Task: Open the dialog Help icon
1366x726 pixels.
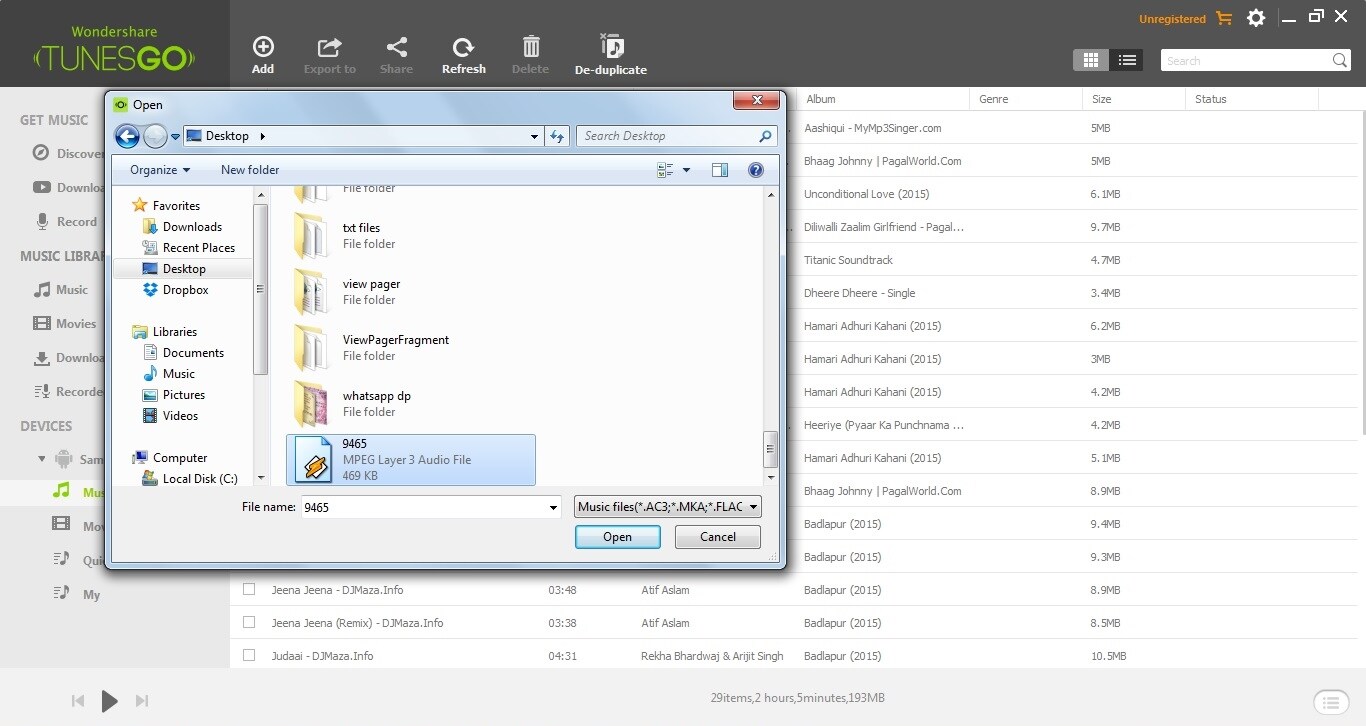Action: tap(756, 170)
